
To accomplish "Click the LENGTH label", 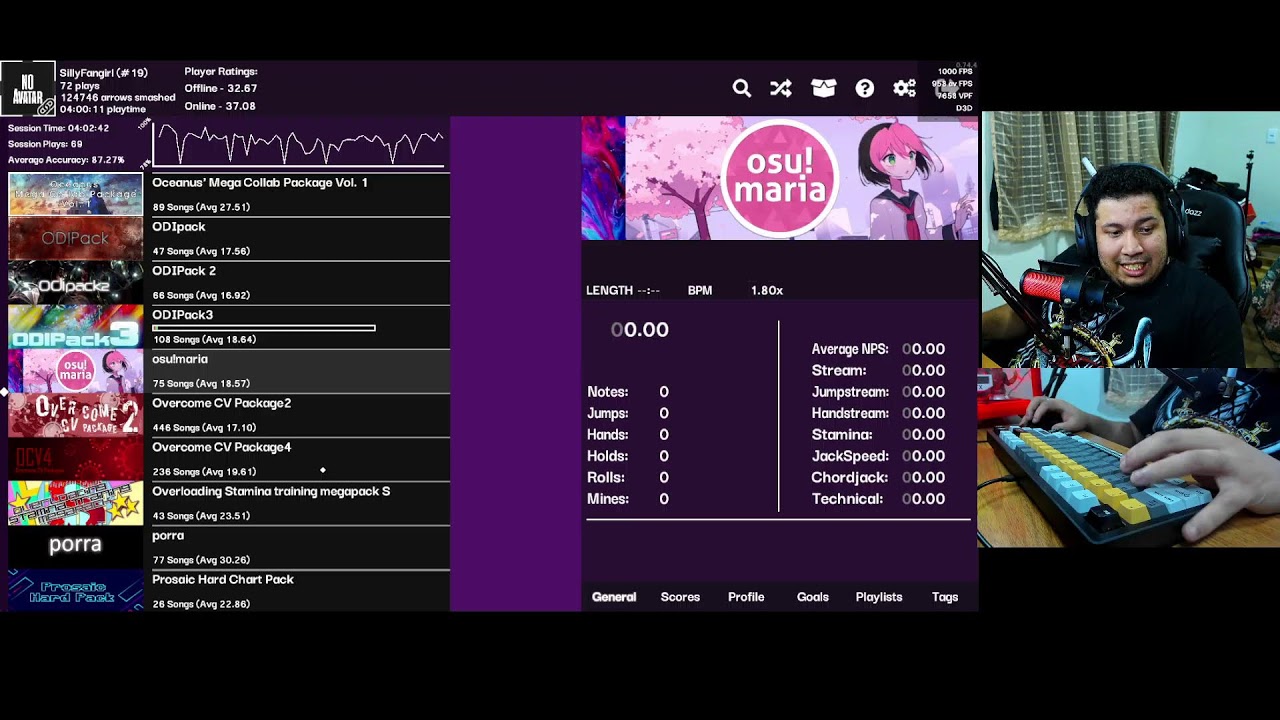I will [610, 290].
